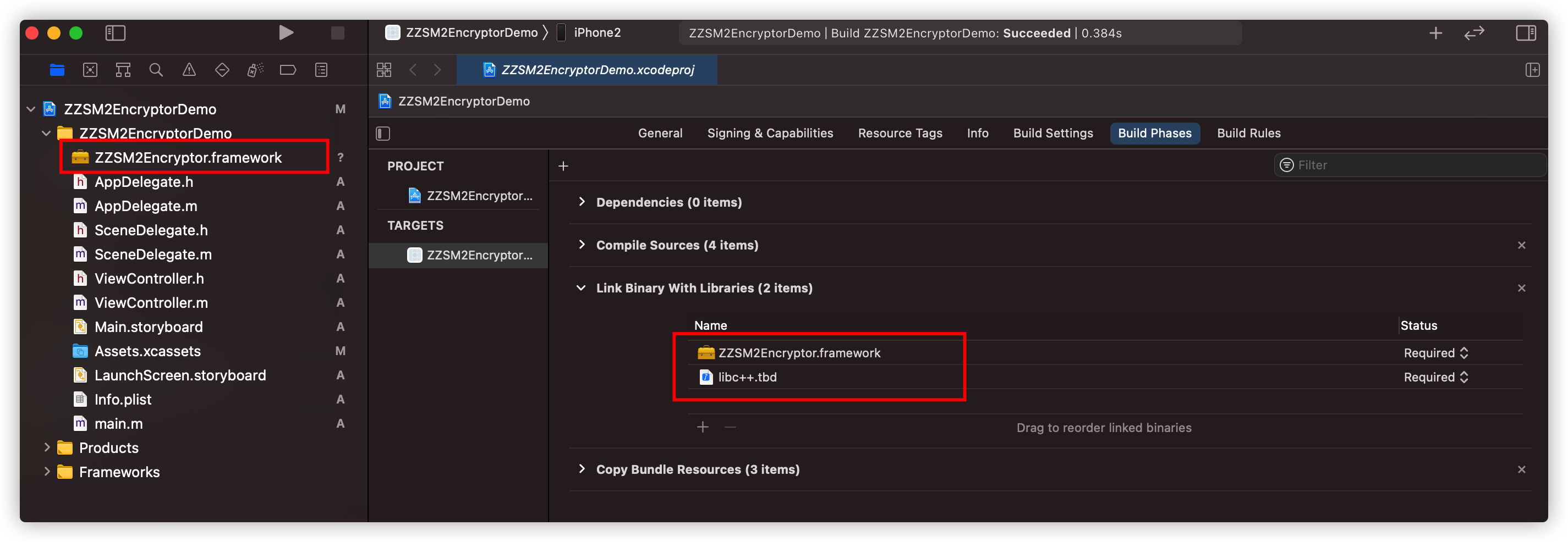This screenshot has width=1568, height=542.
Task: Open AppDelegate.h file
Action: (x=144, y=182)
